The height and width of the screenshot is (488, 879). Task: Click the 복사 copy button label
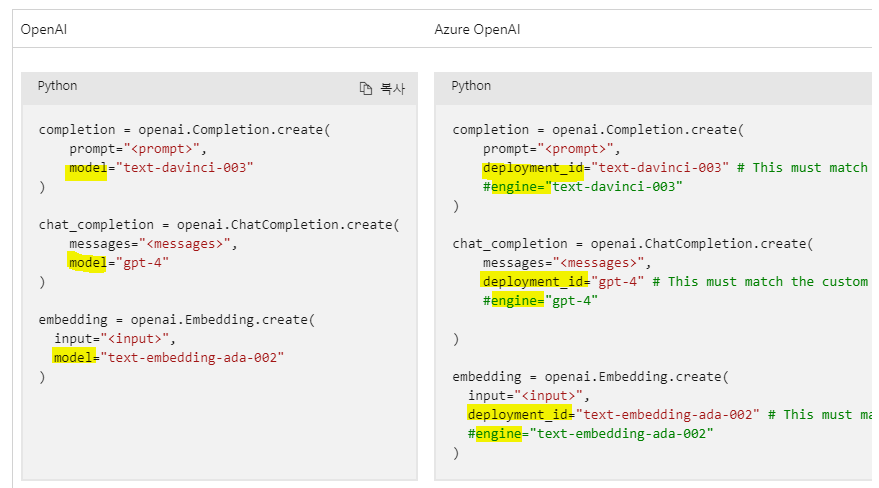click(392, 89)
